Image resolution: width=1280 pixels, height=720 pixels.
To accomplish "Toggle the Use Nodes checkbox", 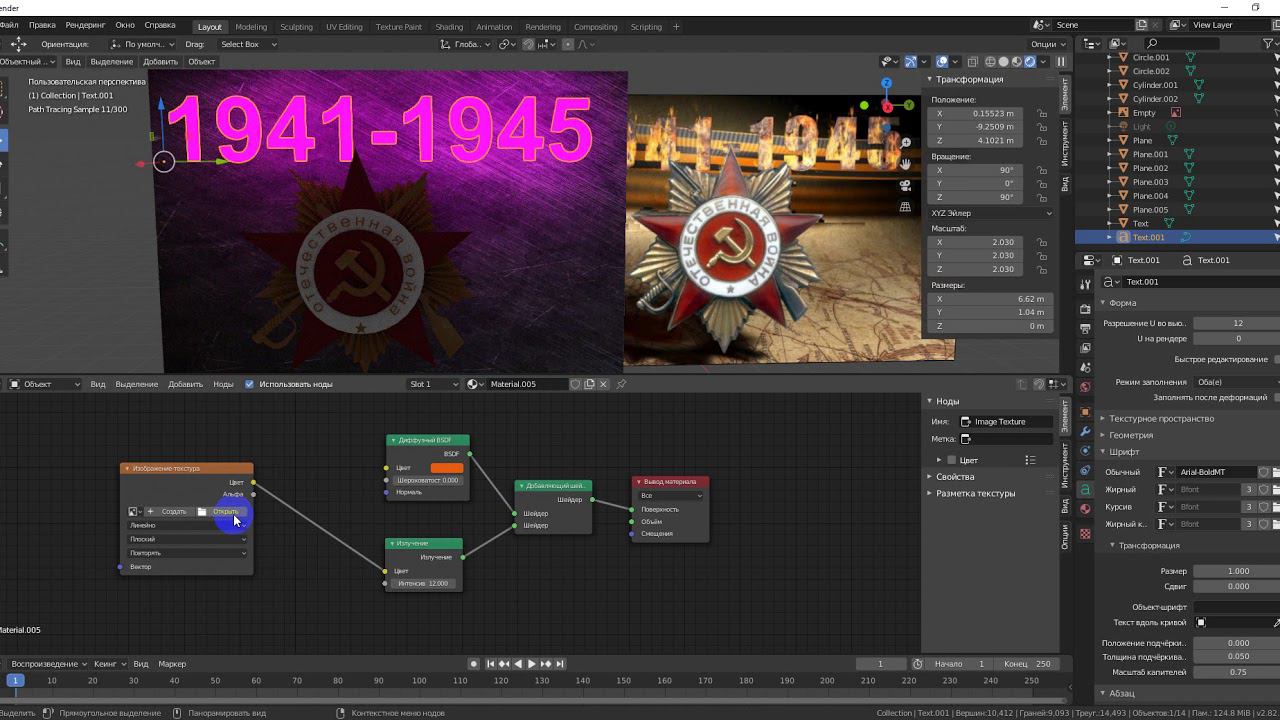I will (249, 384).
